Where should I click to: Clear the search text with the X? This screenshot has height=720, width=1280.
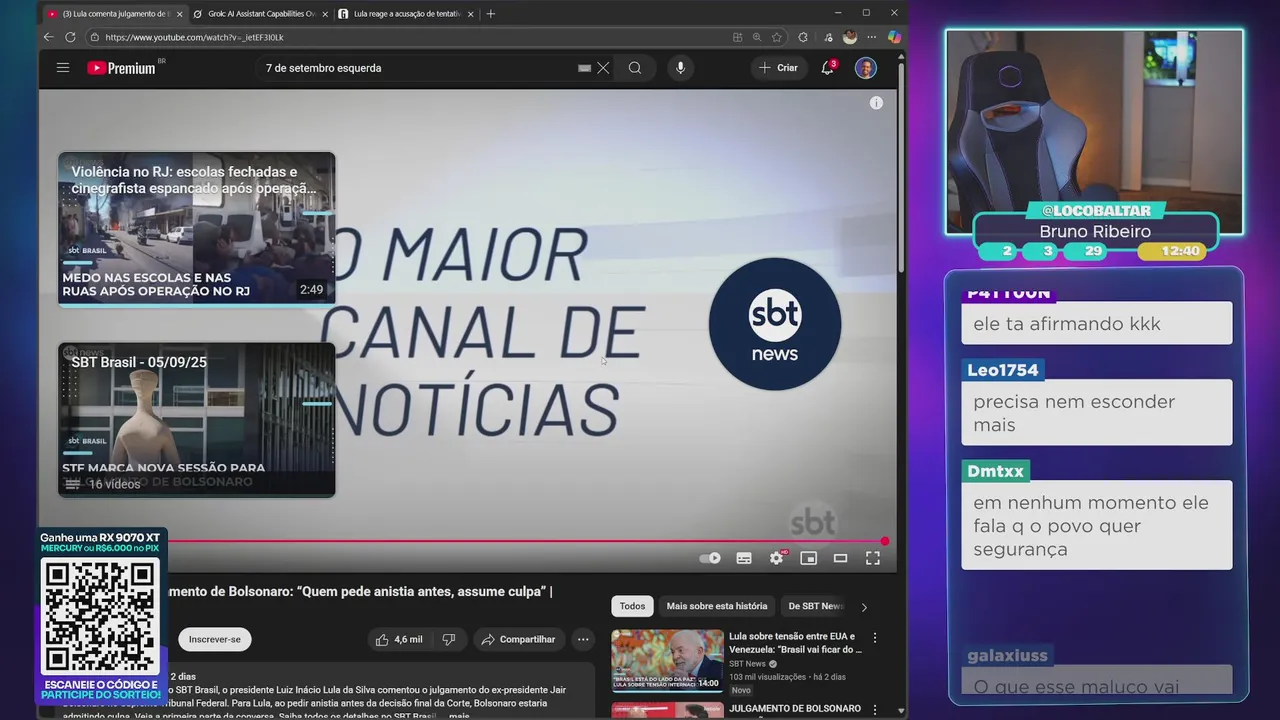(x=603, y=68)
